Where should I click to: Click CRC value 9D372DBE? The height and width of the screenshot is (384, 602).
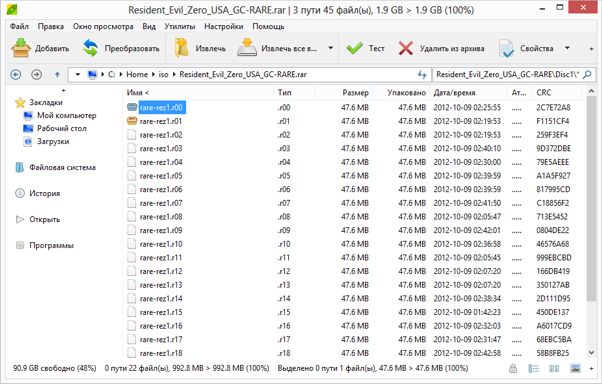[x=553, y=149]
